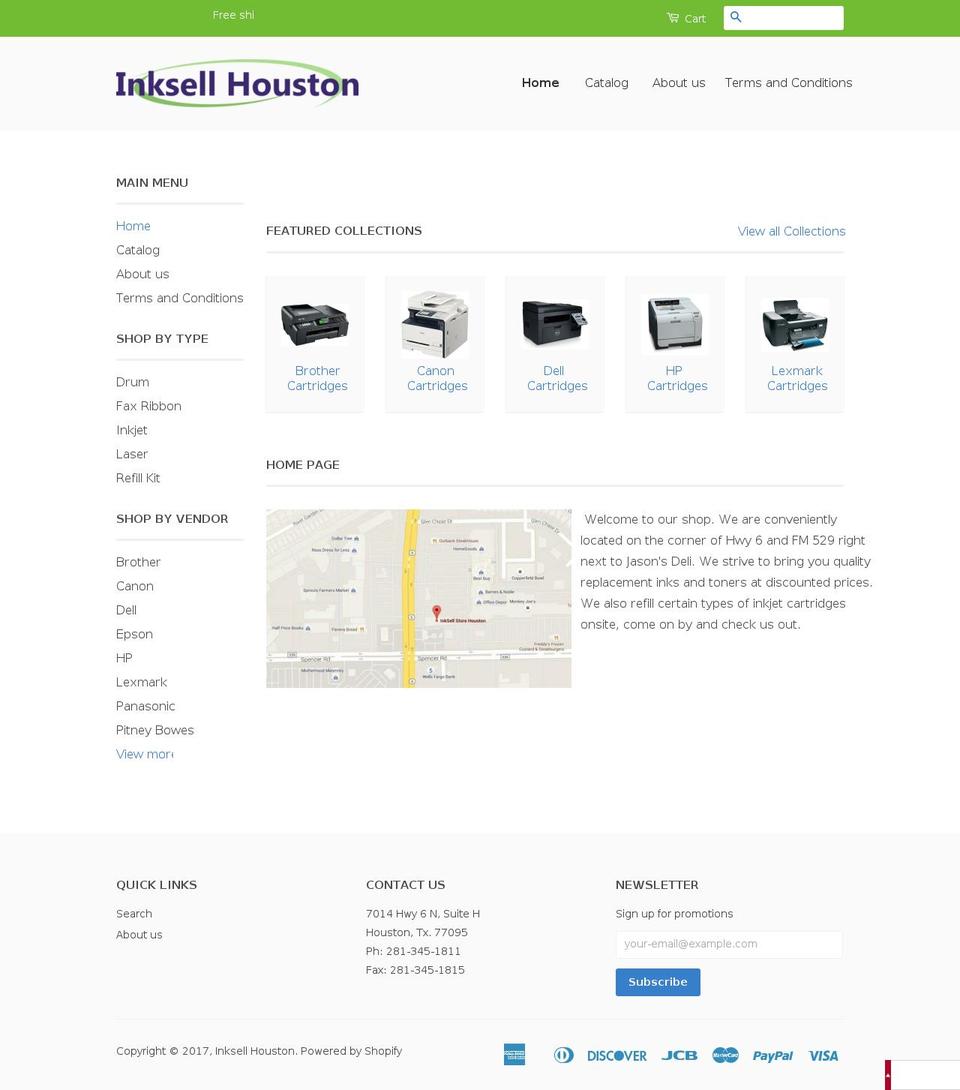Viewport: 960px width, 1090px height.
Task: Select Catalog in top navigation
Action: pos(606,83)
